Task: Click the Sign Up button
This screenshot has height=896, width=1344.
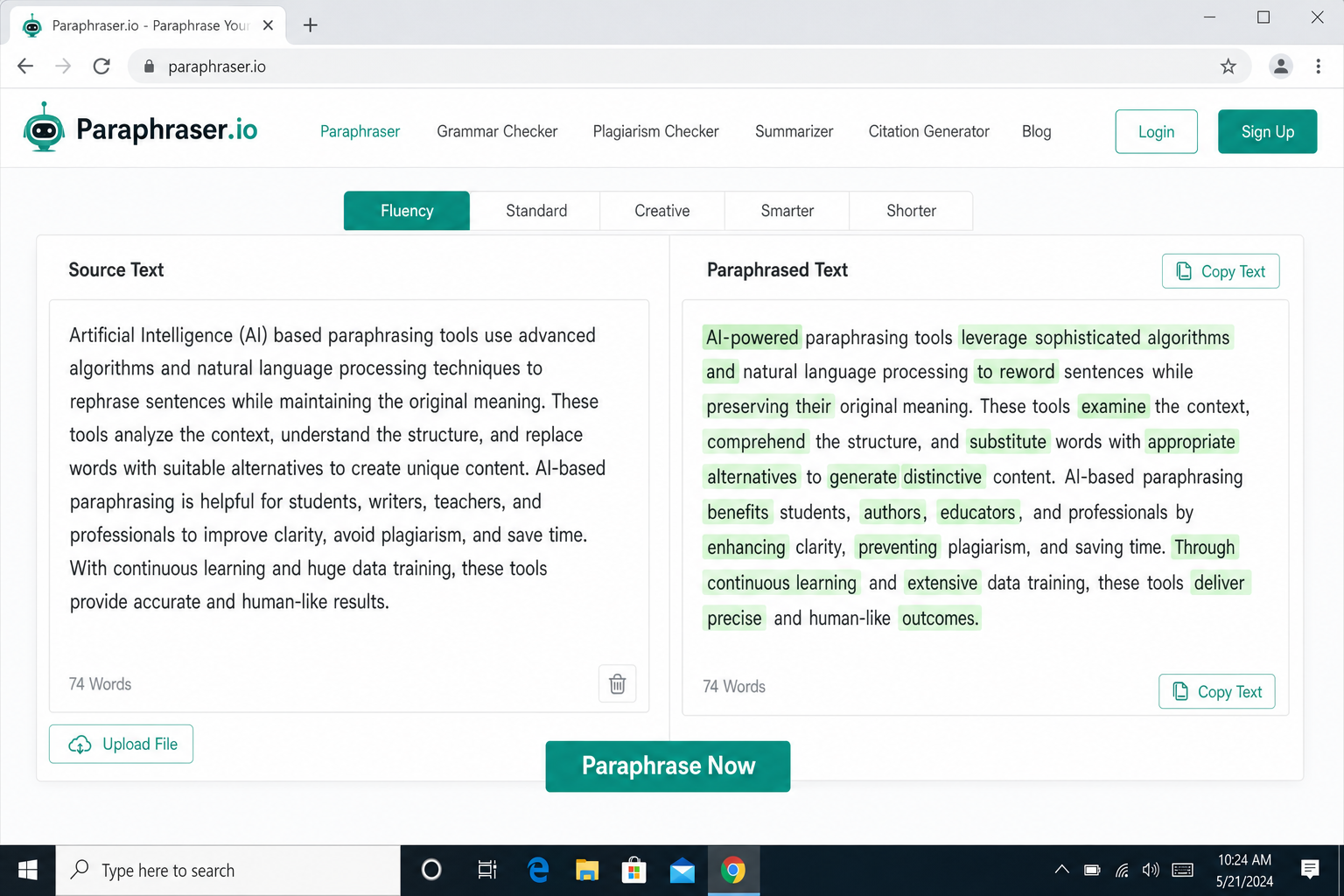Action: (1267, 131)
